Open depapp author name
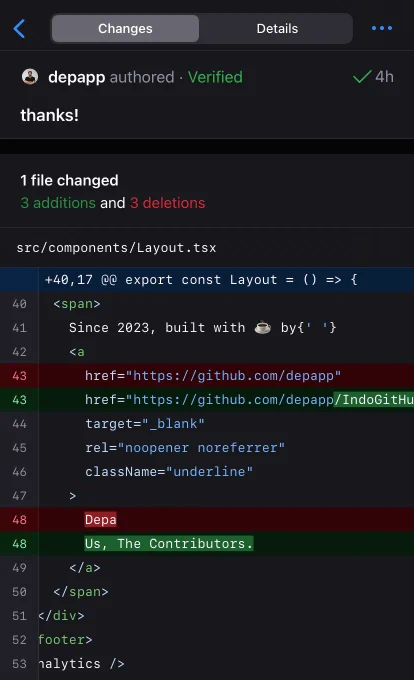Screen dimensions: 414x680 click(77, 77)
